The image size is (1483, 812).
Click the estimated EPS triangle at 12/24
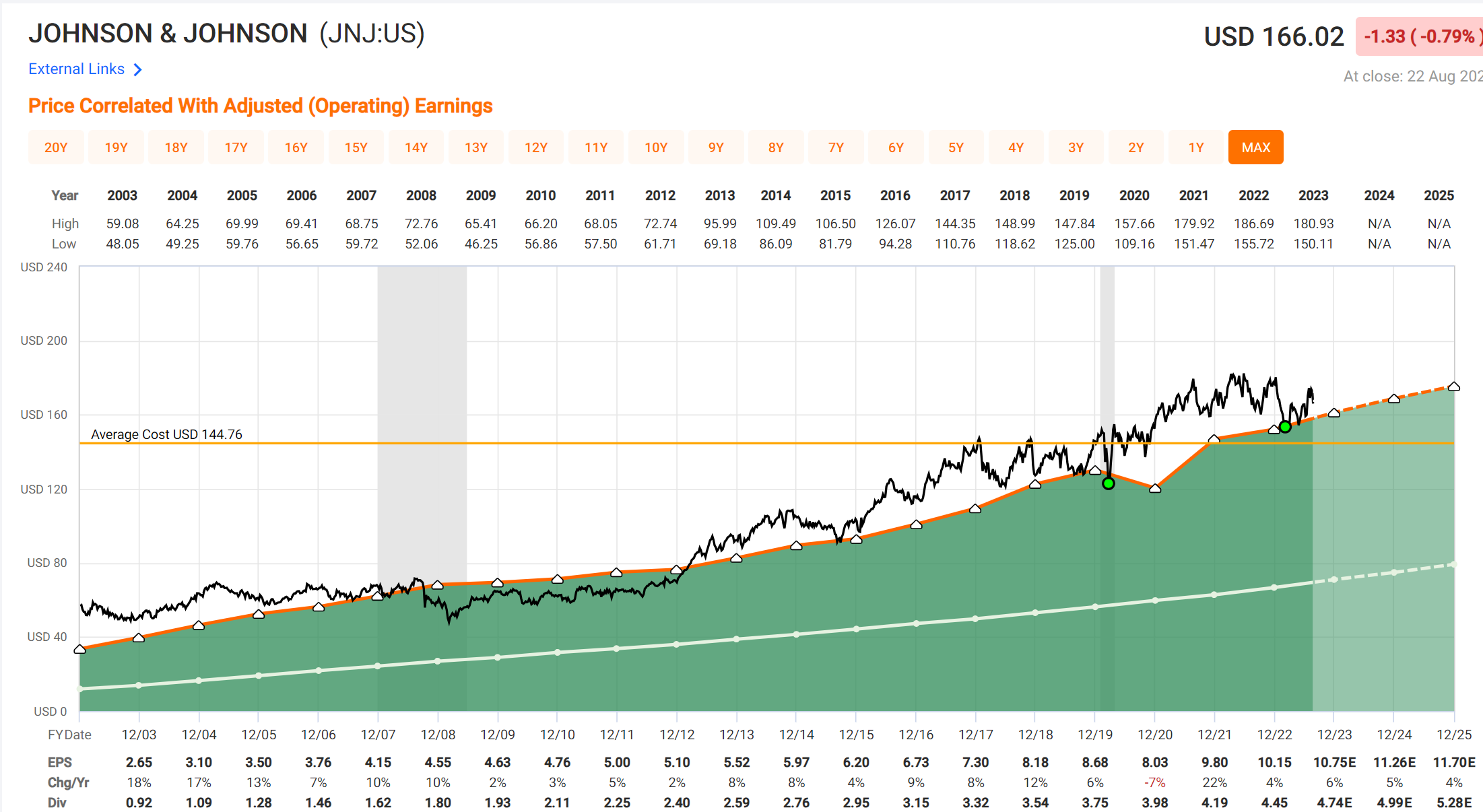click(x=1394, y=399)
